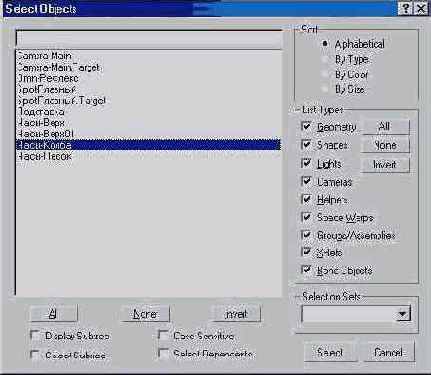Toggle the Lights checkbox

coord(306,163)
